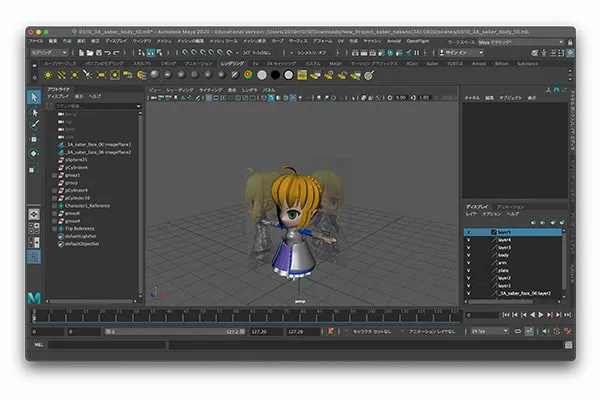Image resolution: width=600 pixels, height=400 pixels.
Task: Toggle visibility V of arm layer
Action: [468, 263]
